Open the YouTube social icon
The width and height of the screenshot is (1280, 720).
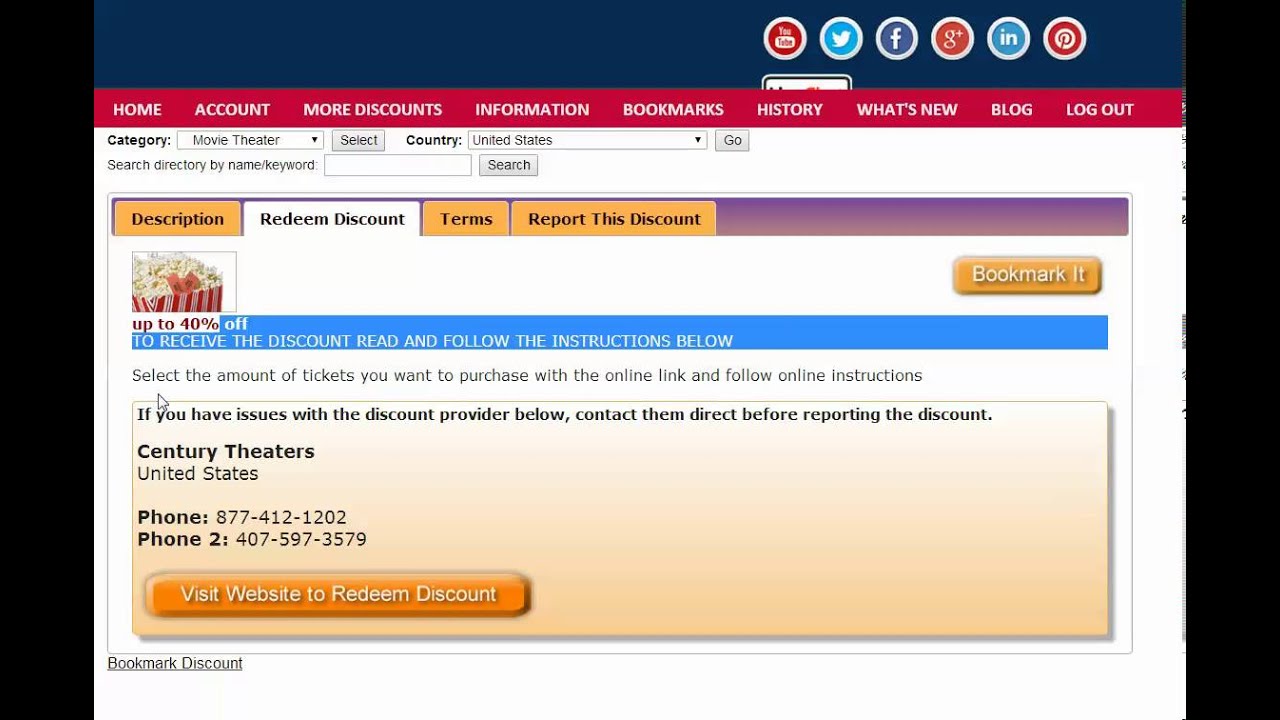tap(785, 39)
